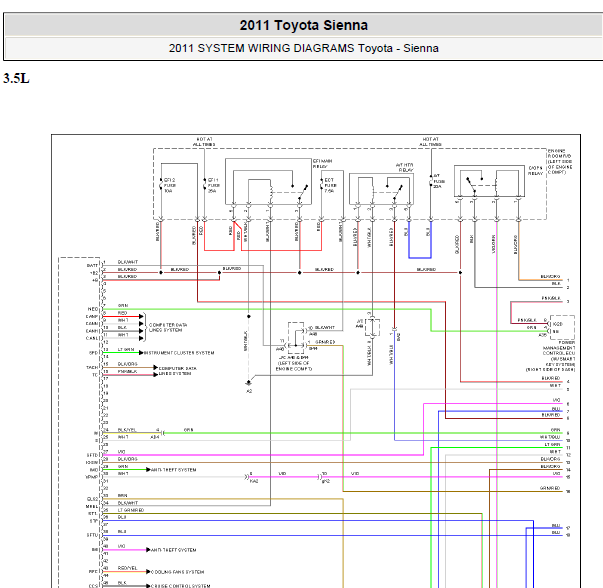Click ANTI-THEFT SYSTEM reference on VIO wire
603x588 pixels.
173,550
